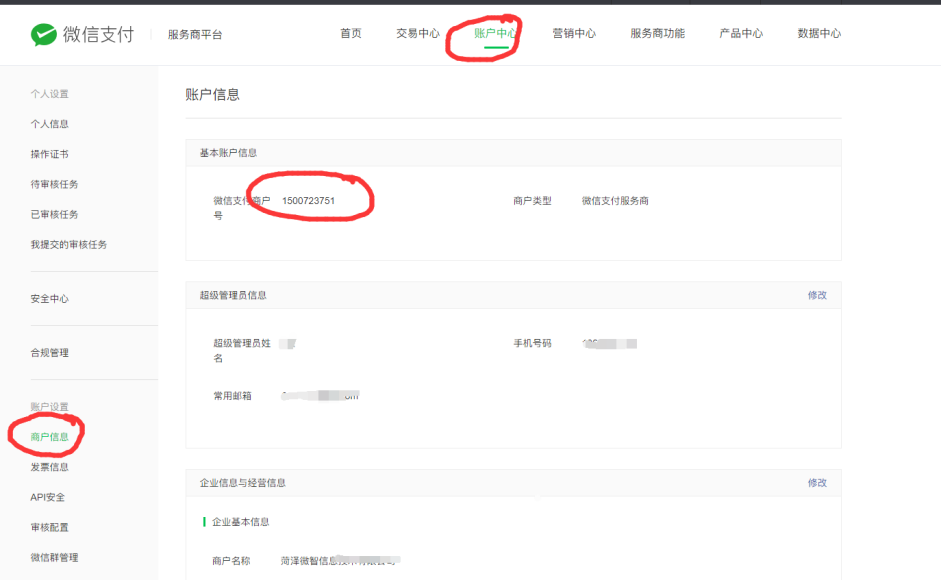Viewport: 942px width, 581px height.
Task: Select 操作证书 in the sidebar
Action: 50,154
